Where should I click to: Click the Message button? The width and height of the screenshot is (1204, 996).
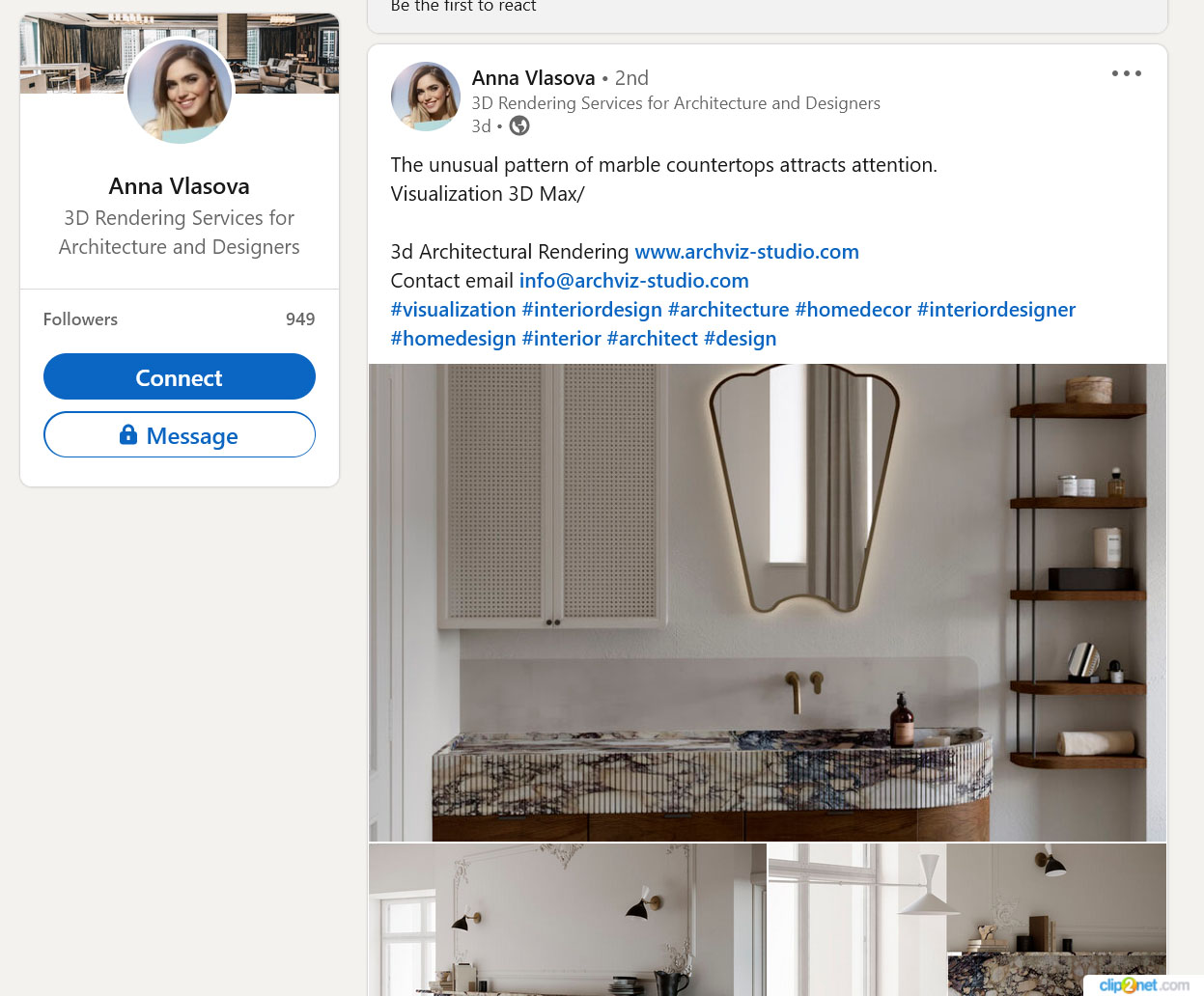tap(180, 434)
